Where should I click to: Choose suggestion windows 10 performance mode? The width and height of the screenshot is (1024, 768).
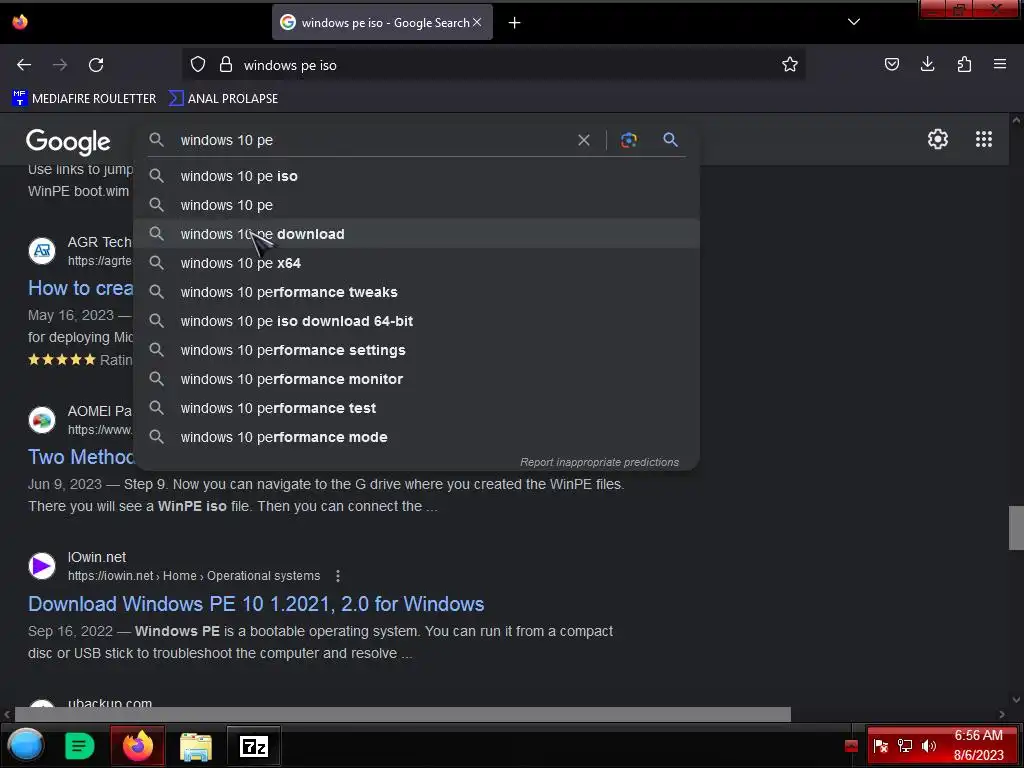pyautogui.click(x=417, y=437)
